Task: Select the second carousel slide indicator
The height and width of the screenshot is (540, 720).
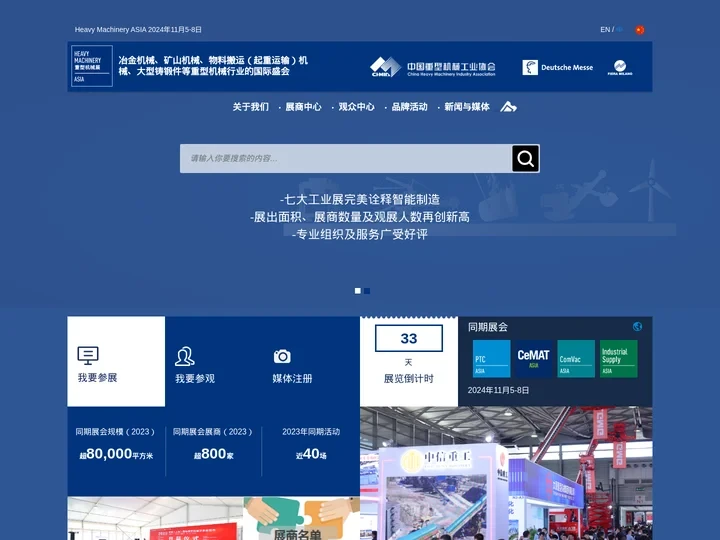Action: tap(367, 291)
